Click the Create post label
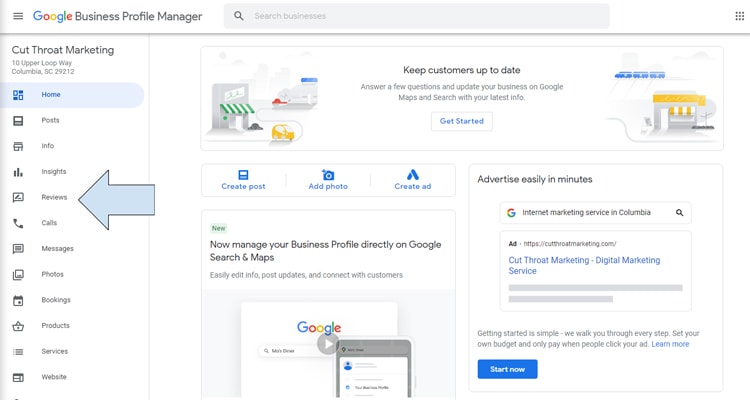Image resolution: width=750 pixels, height=400 pixels. (x=243, y=187)
